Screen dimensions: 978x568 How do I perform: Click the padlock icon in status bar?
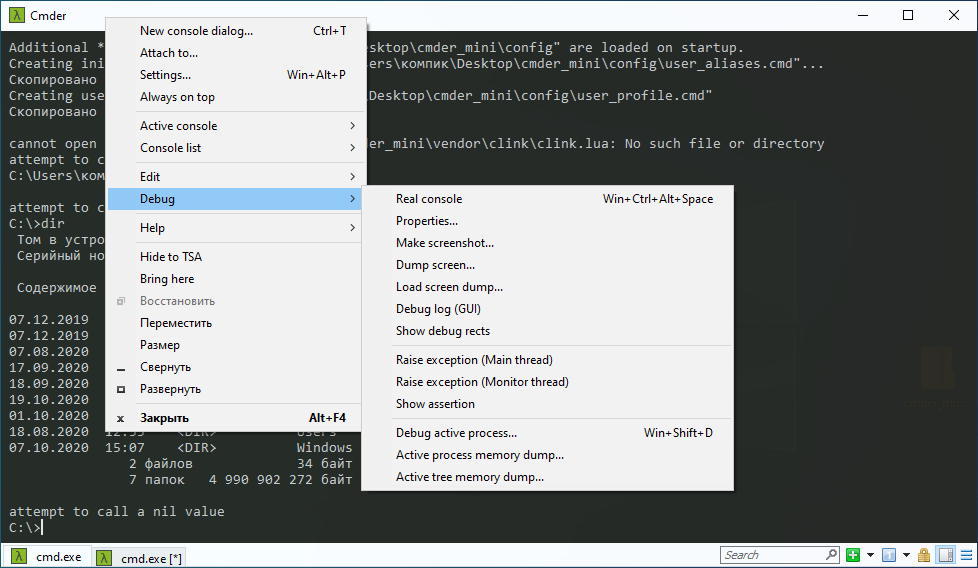click(x=924, y=555)
